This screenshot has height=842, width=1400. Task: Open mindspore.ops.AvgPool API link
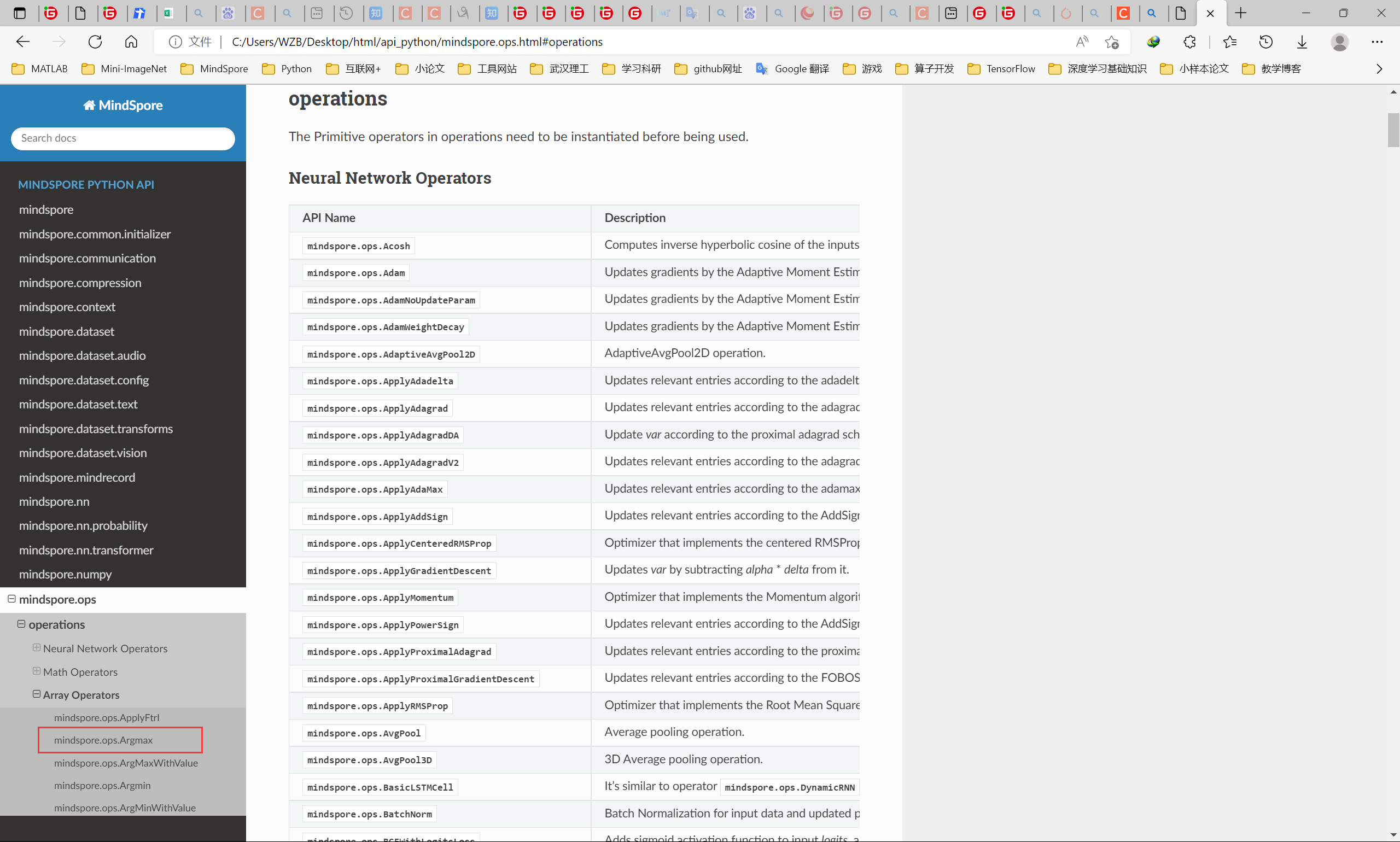point(364,733)
